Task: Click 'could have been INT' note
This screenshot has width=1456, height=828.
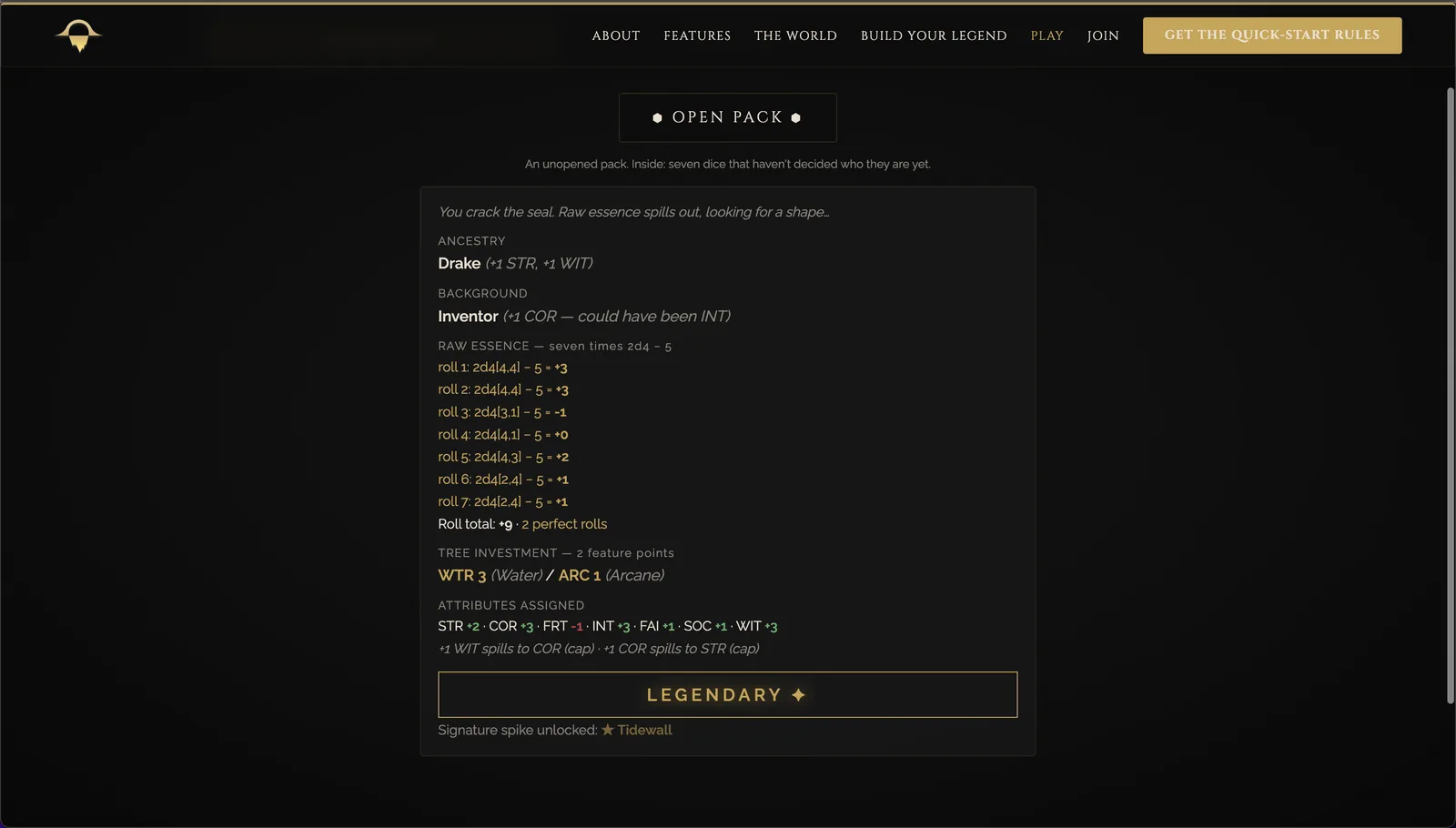Action: click(652, 316)
